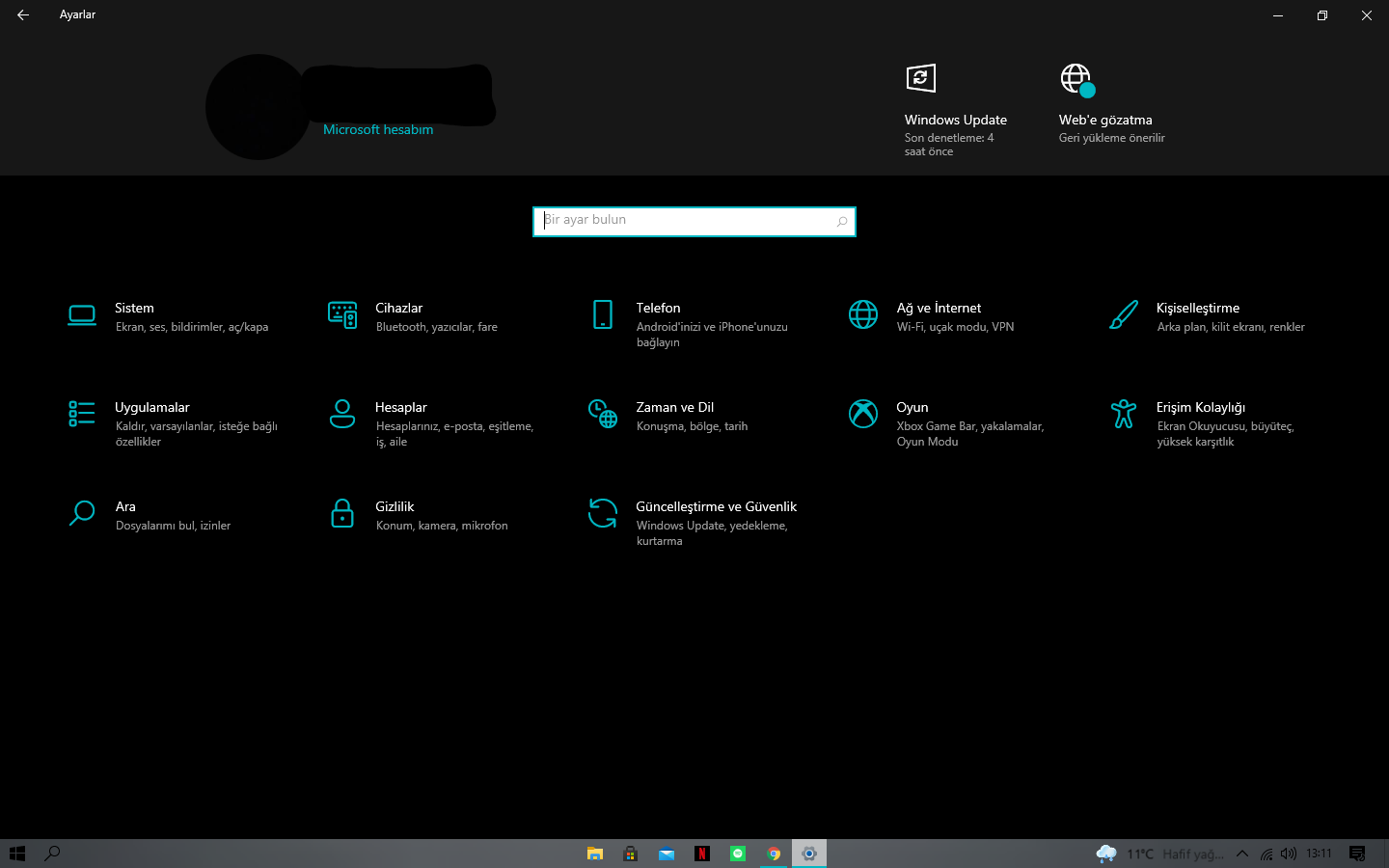Launch File Explorer from the taskbar
1389x868 pixels.
coord(595,854)
